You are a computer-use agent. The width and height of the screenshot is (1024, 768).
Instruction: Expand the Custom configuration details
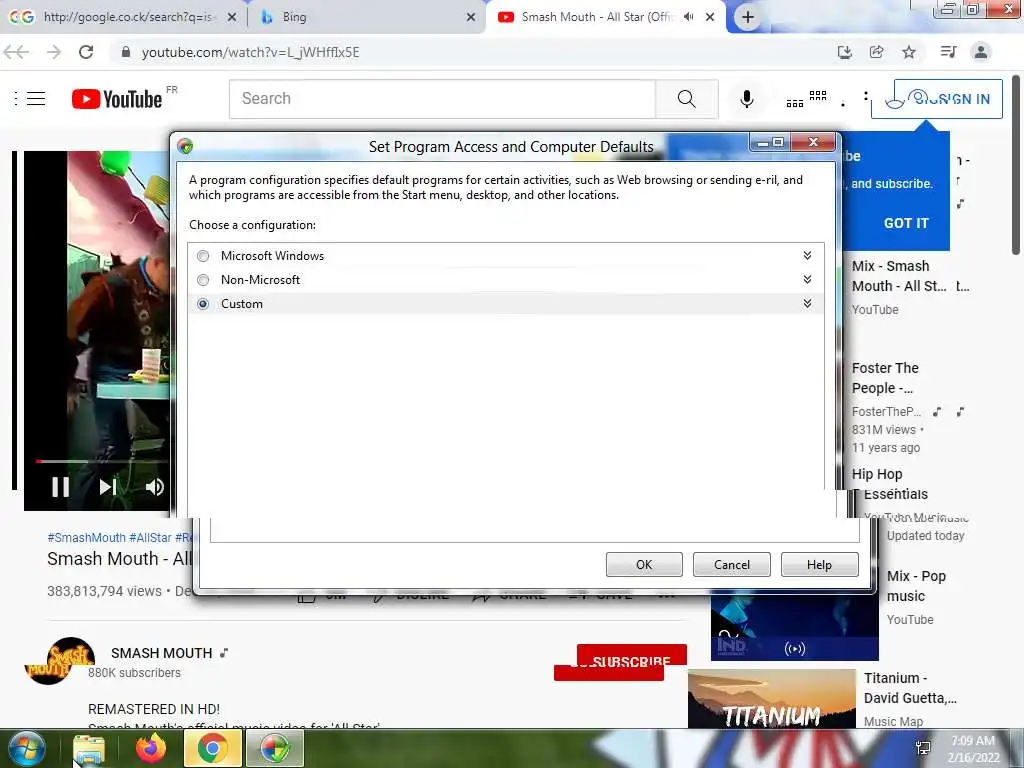[807, 304]
